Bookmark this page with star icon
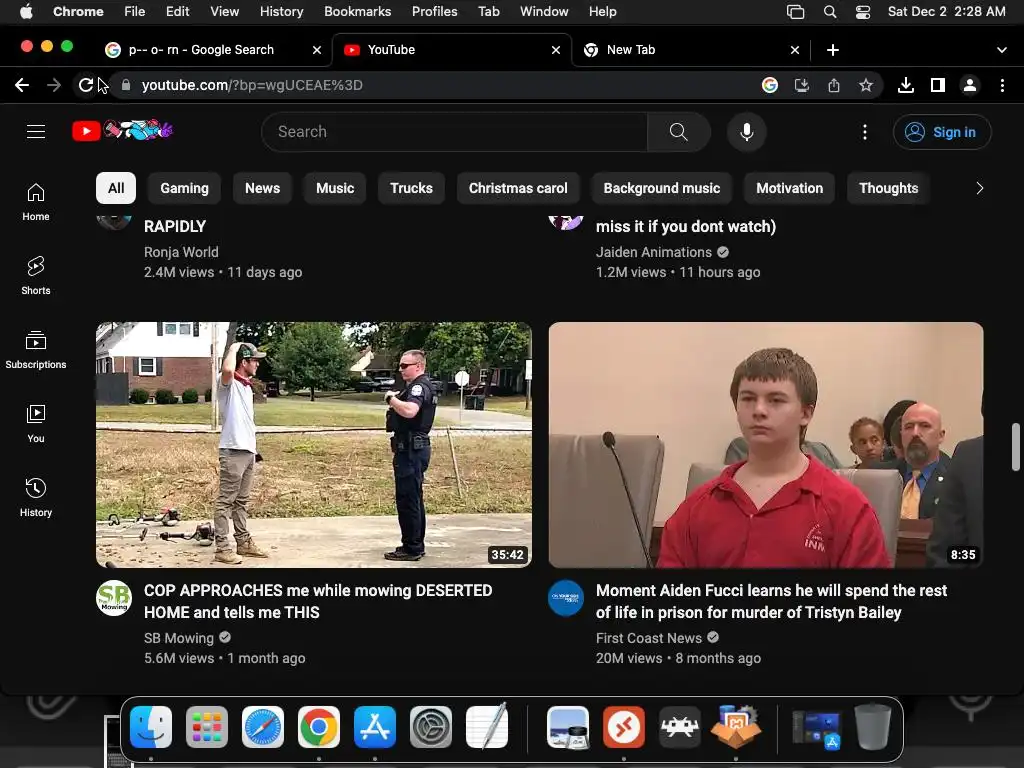1024x768 pixels. tap(866, 85)
